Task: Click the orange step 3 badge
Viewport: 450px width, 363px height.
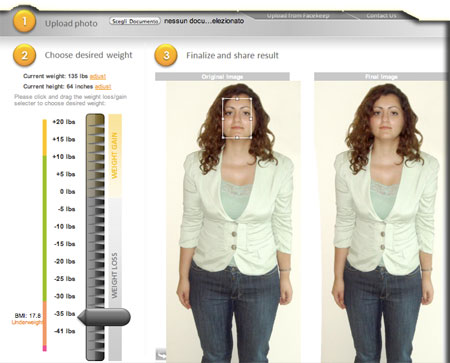Action: pyautogui.click(x=166, y=55)
